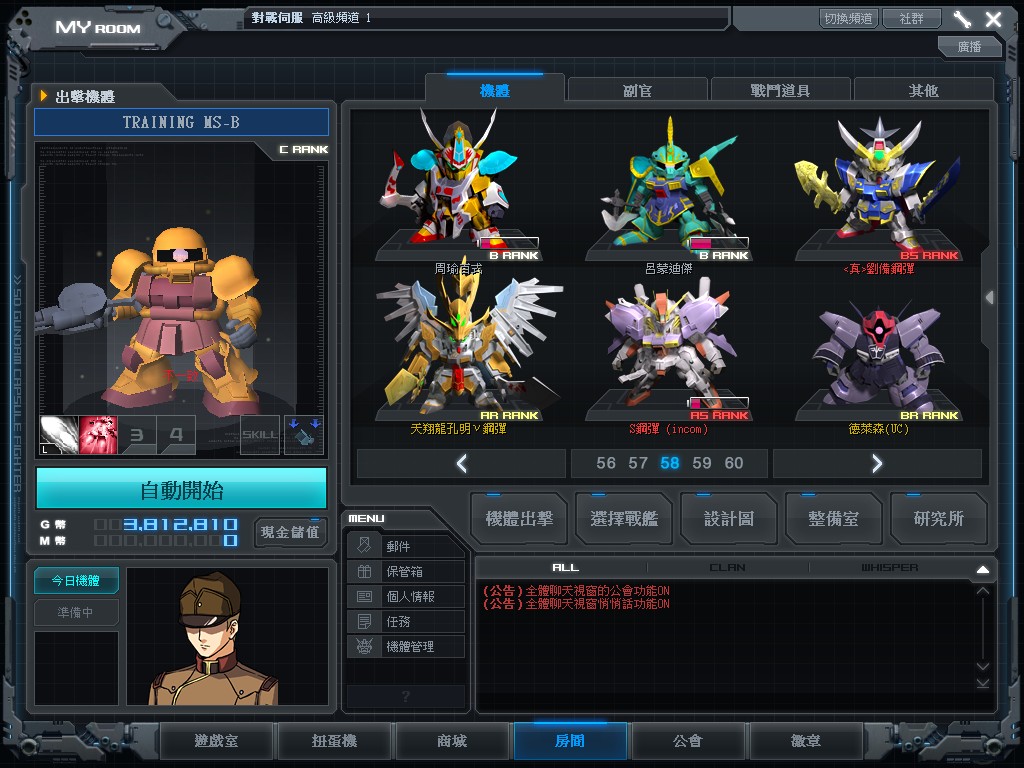Select the 房間 room nav item
Image resolution: width=1024 pixels, height=768 pixels.
tap(570, 741)
